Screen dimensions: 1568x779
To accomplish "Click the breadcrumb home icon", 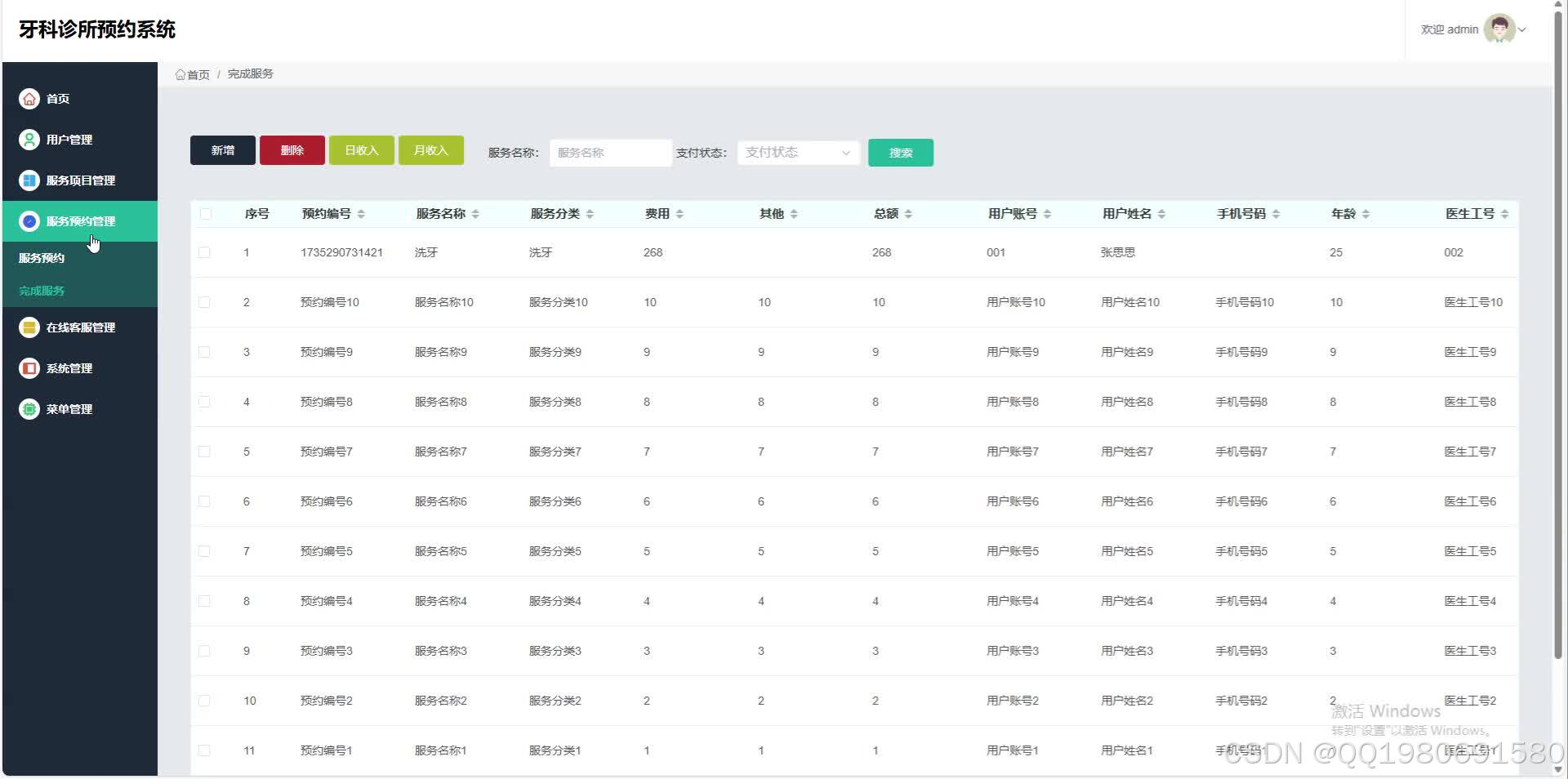I will (180, 74).
